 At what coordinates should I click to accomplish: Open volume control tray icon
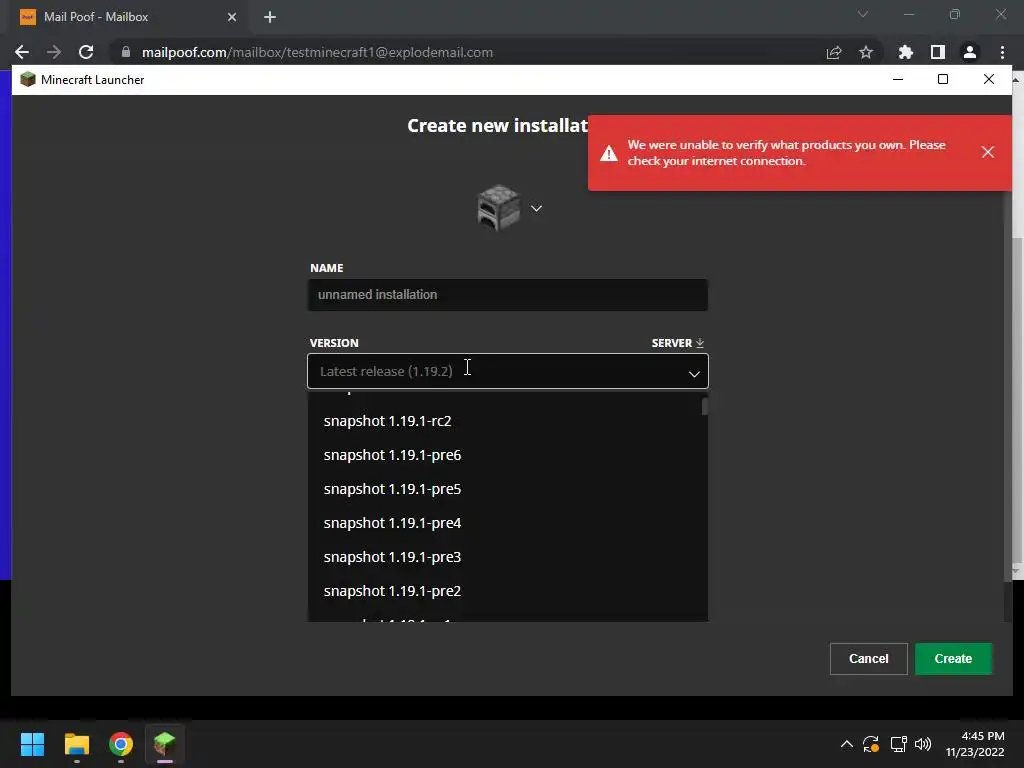(x=923, y=744)
